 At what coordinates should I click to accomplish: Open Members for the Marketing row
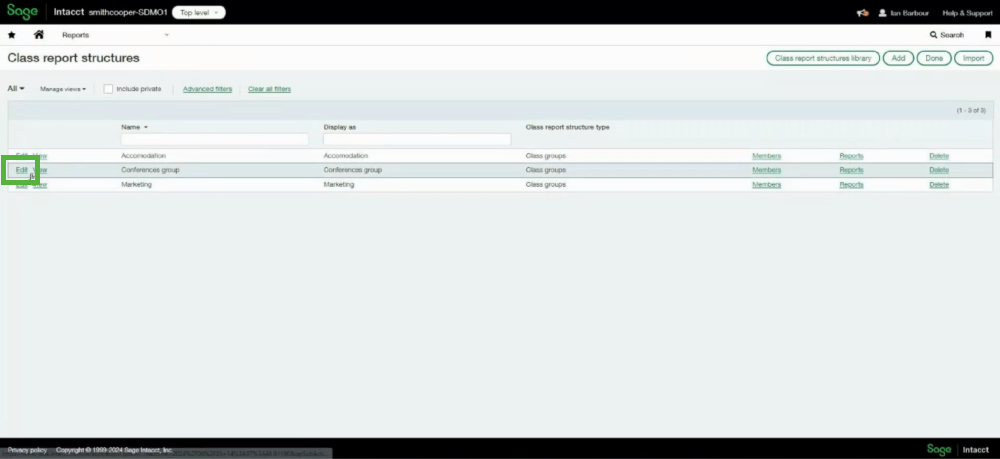[x=766, y=185]
